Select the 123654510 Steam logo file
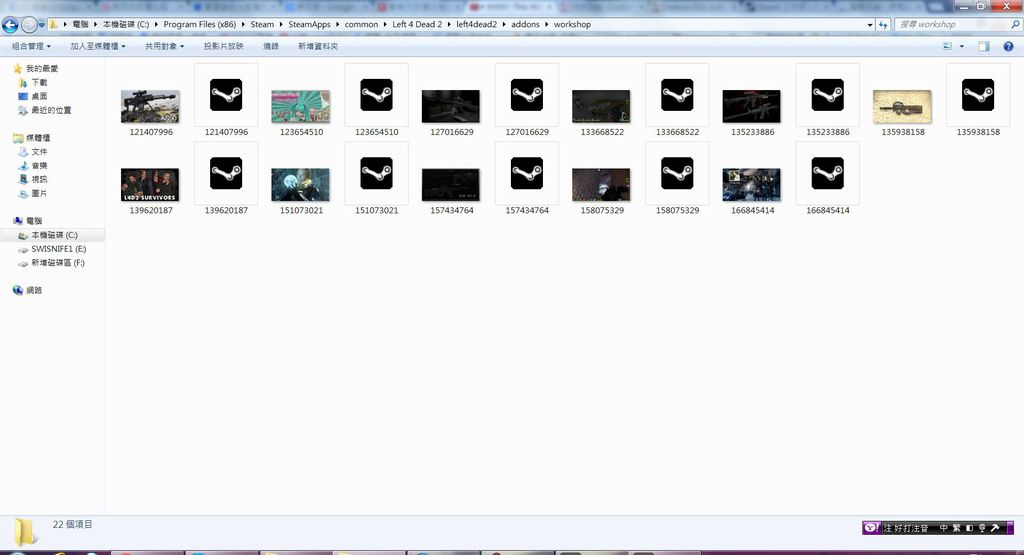1024x555 pixels. pyautogui.click(x=377, y=95)
